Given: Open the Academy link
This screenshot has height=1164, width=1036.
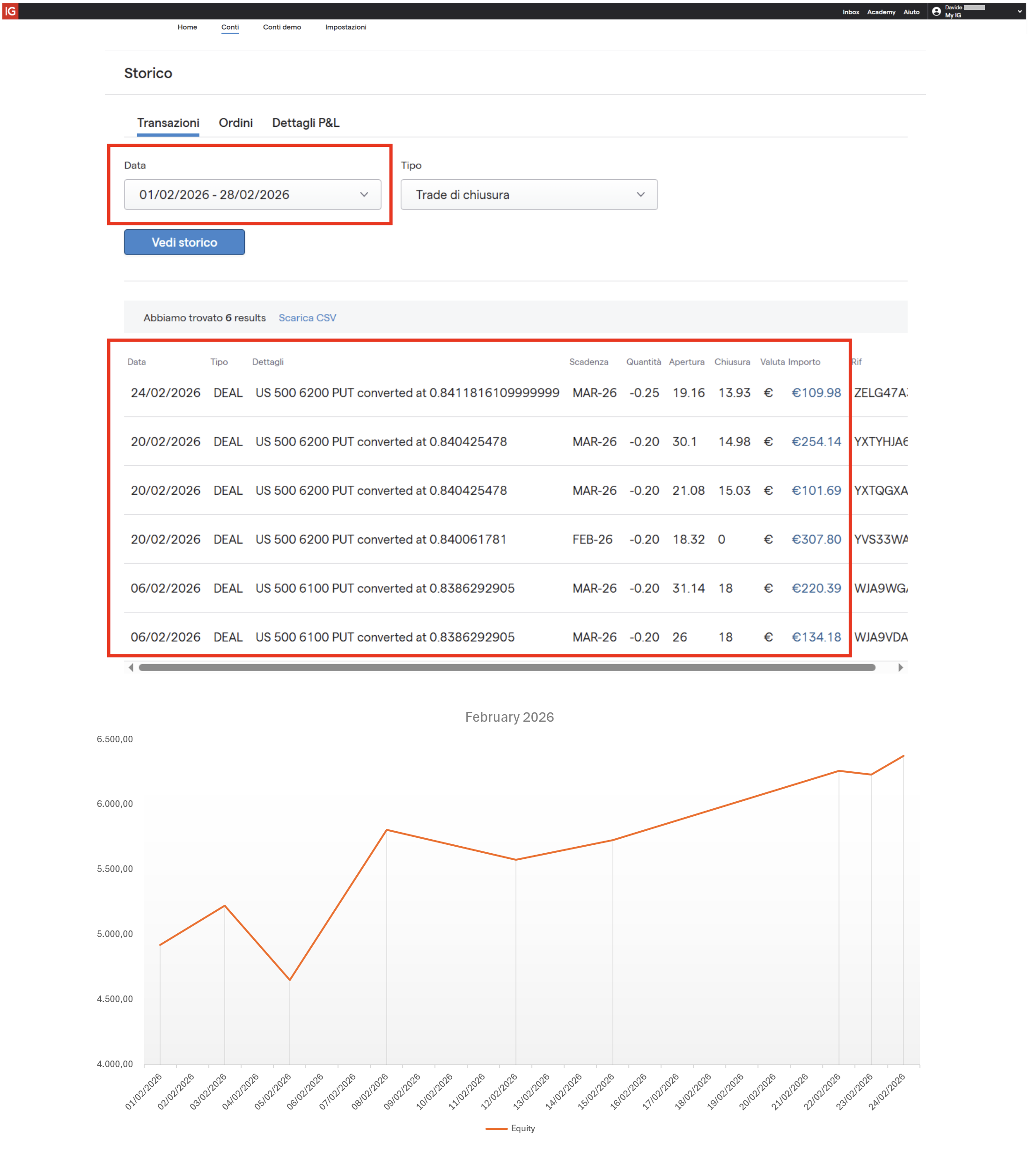Looking at the screenshot, I should pyautogui.click(x=881, y=12).
